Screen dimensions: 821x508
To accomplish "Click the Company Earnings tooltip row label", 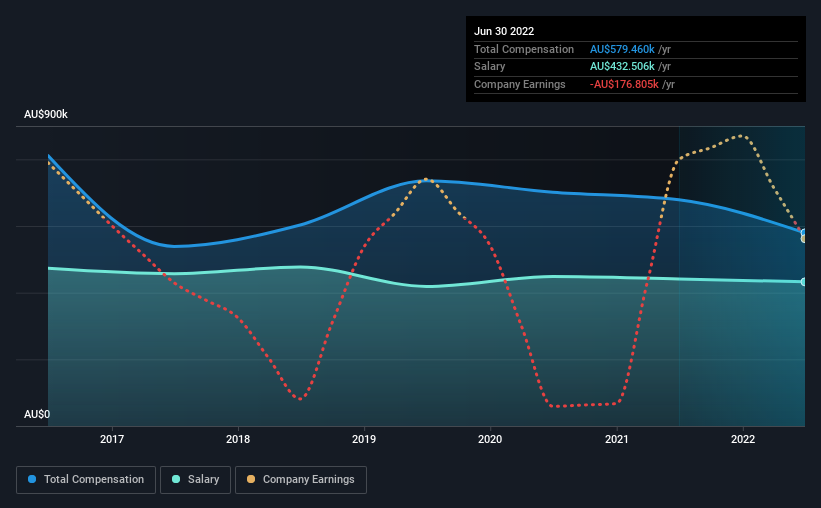I will click(x=520, y=84).
